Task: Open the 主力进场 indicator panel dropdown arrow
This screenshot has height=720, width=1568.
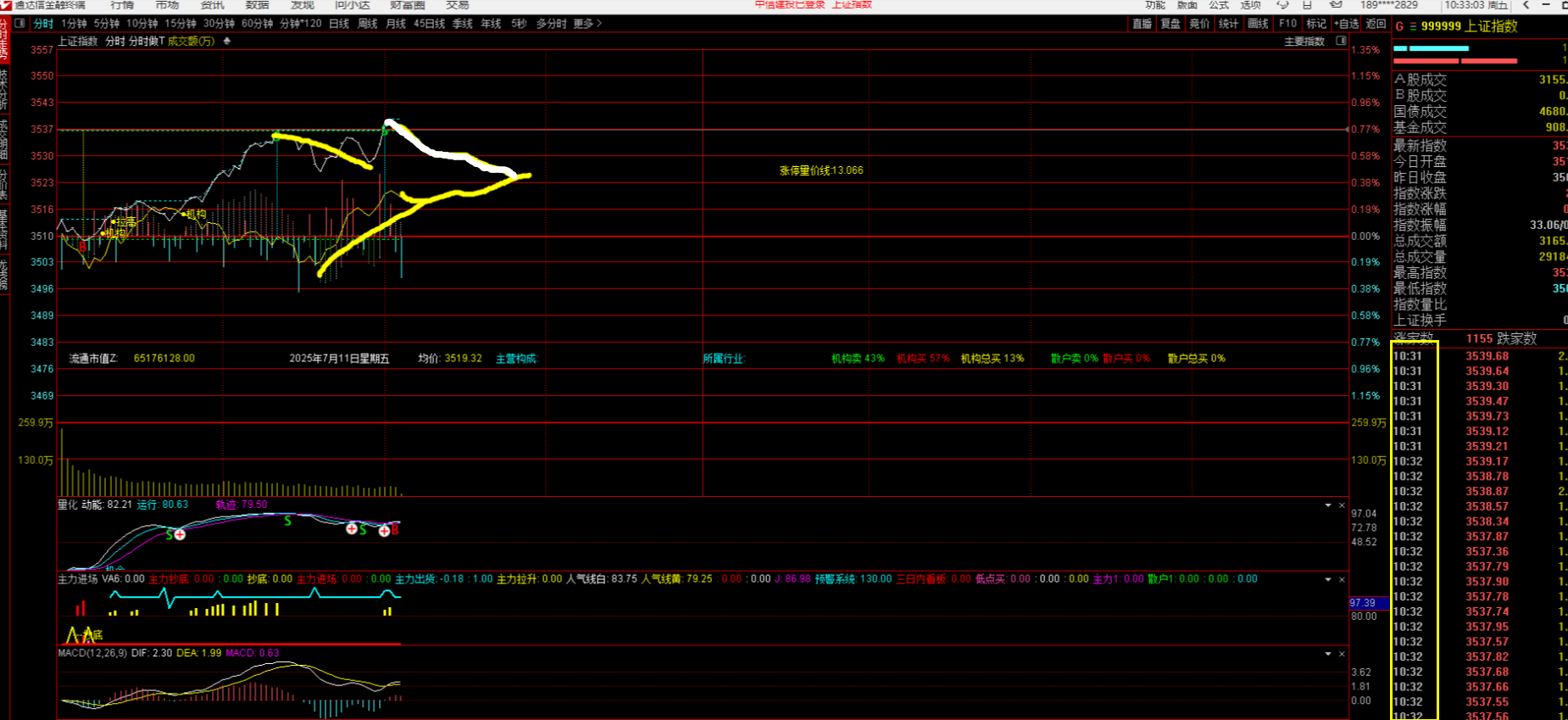Action: [1328, 580]
